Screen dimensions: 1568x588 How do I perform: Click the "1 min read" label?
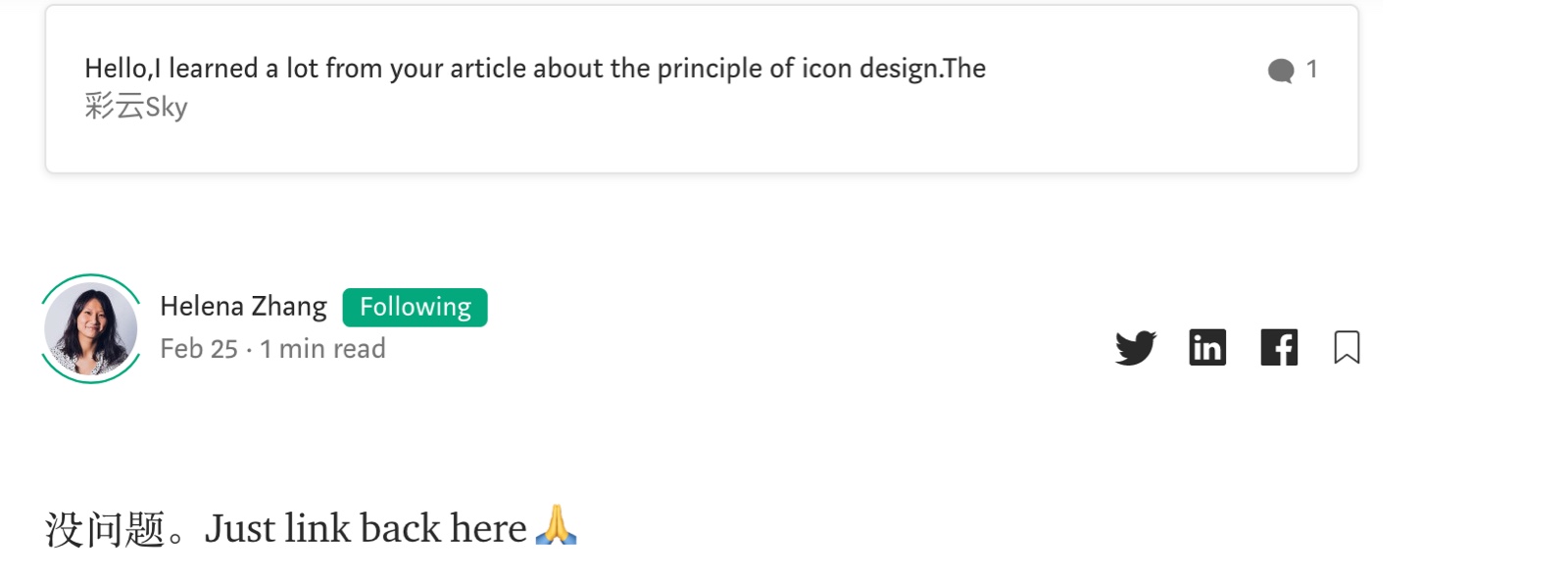[322, 349]
